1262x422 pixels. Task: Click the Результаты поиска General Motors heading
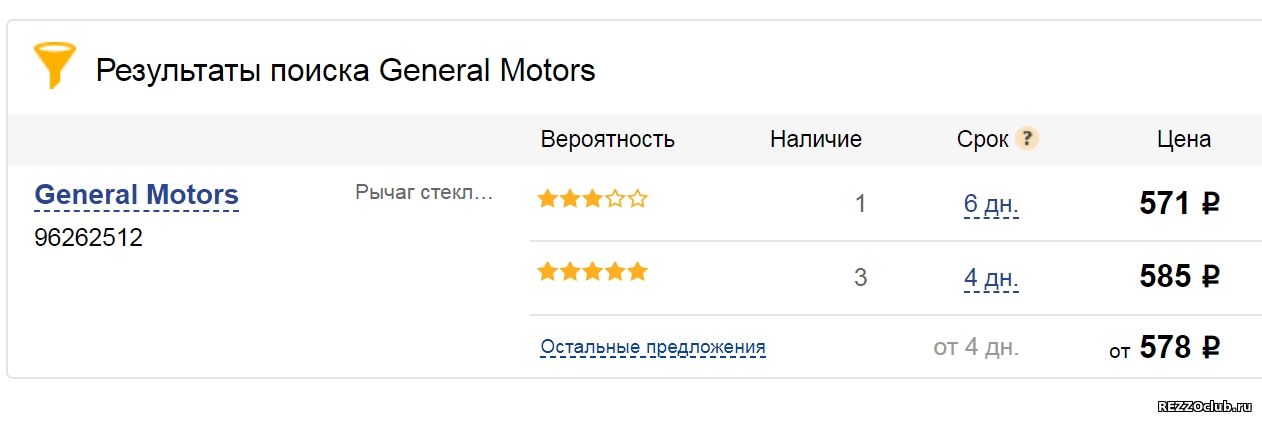pos(345,71)
